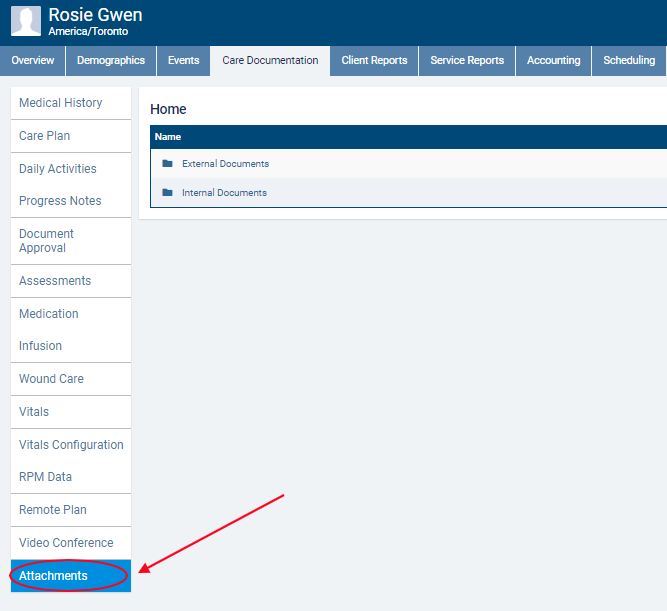This screenshot has height=611, width=667.
Task: Switch to the Overview tab
Action: pyautogui.click(x=33, y=61)
